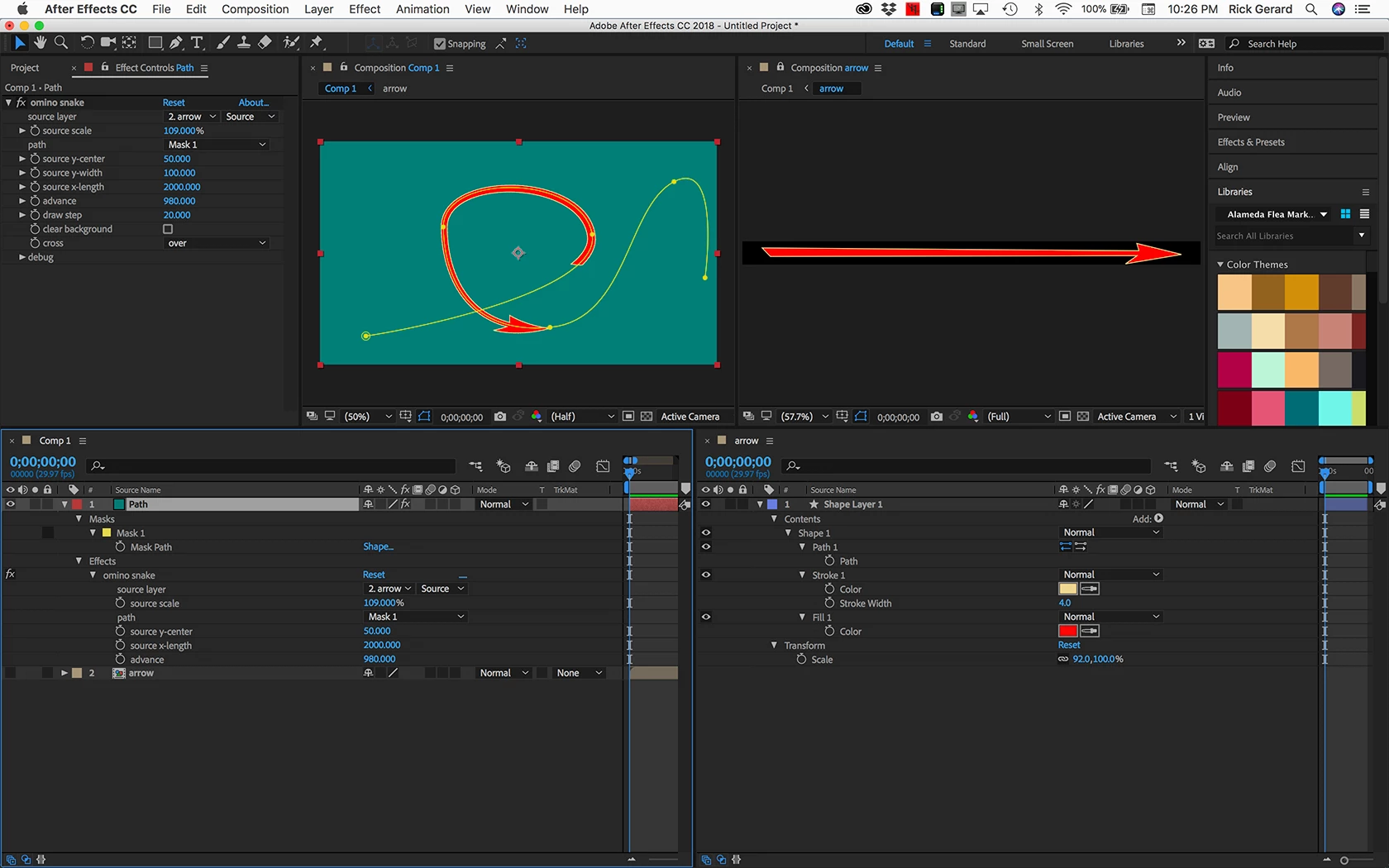
Task: Expand the arrow layer in Comp 1 timeline
Action: tap(64, 673)
